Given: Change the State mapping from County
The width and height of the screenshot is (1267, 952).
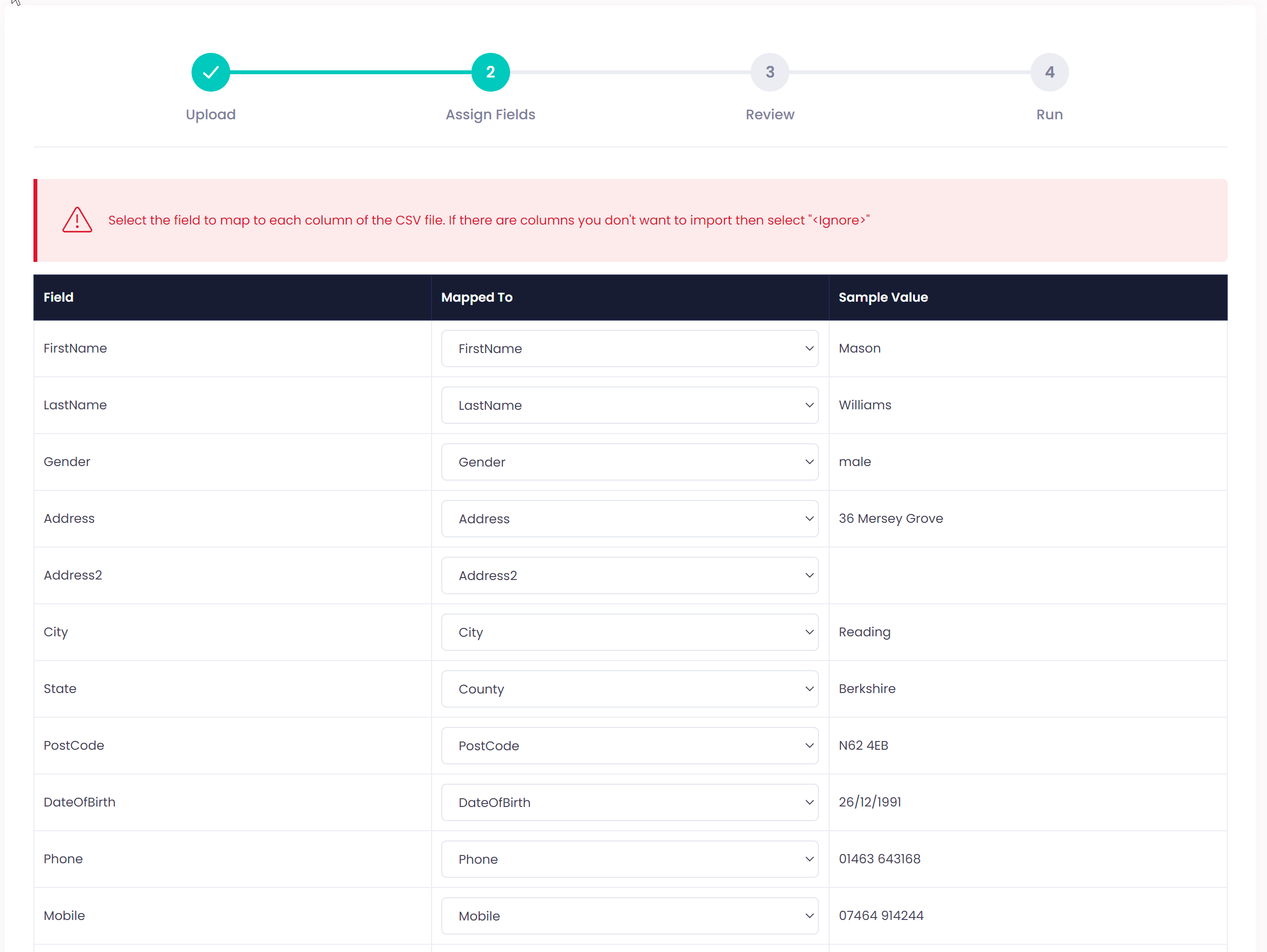Looking at the screenshot, I should pos(629,689).
